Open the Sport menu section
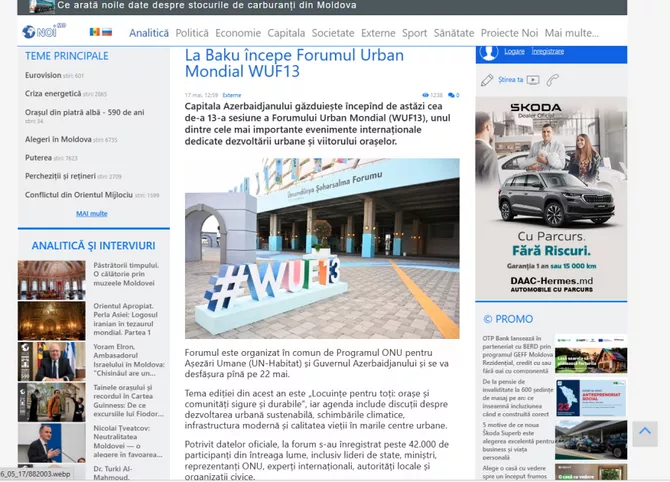Viewport: 670px width, 482px height. (414, 33)
